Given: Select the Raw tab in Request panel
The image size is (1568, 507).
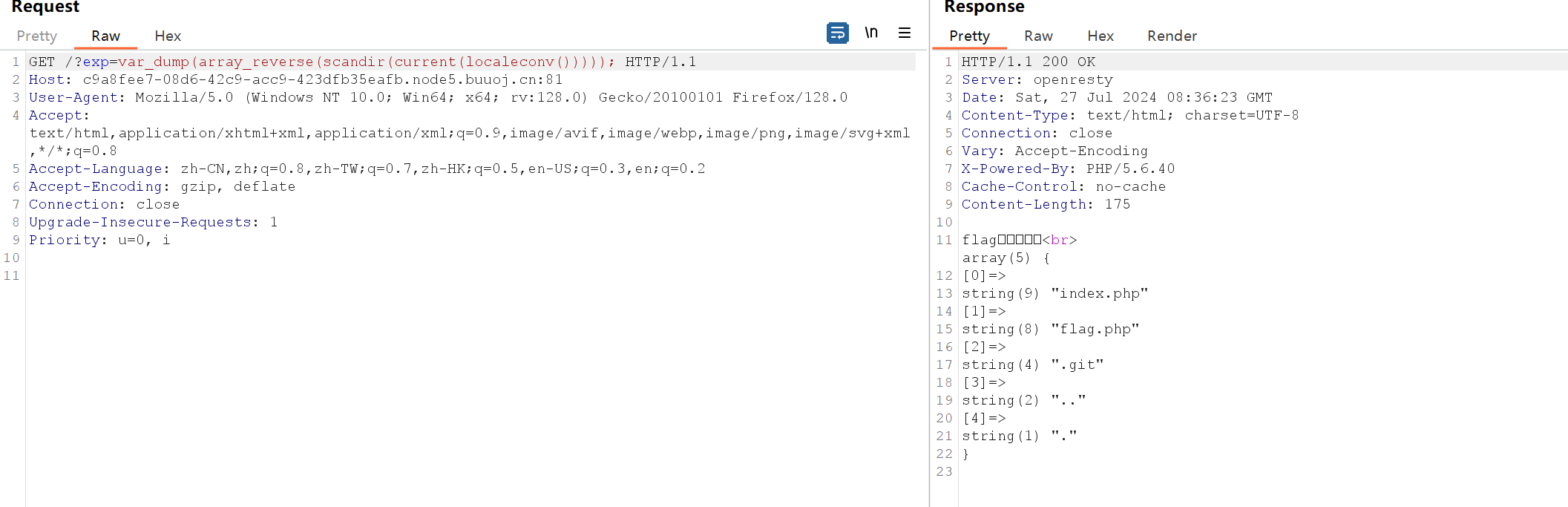Looking at the screenshot, I should tap(105, 36).
